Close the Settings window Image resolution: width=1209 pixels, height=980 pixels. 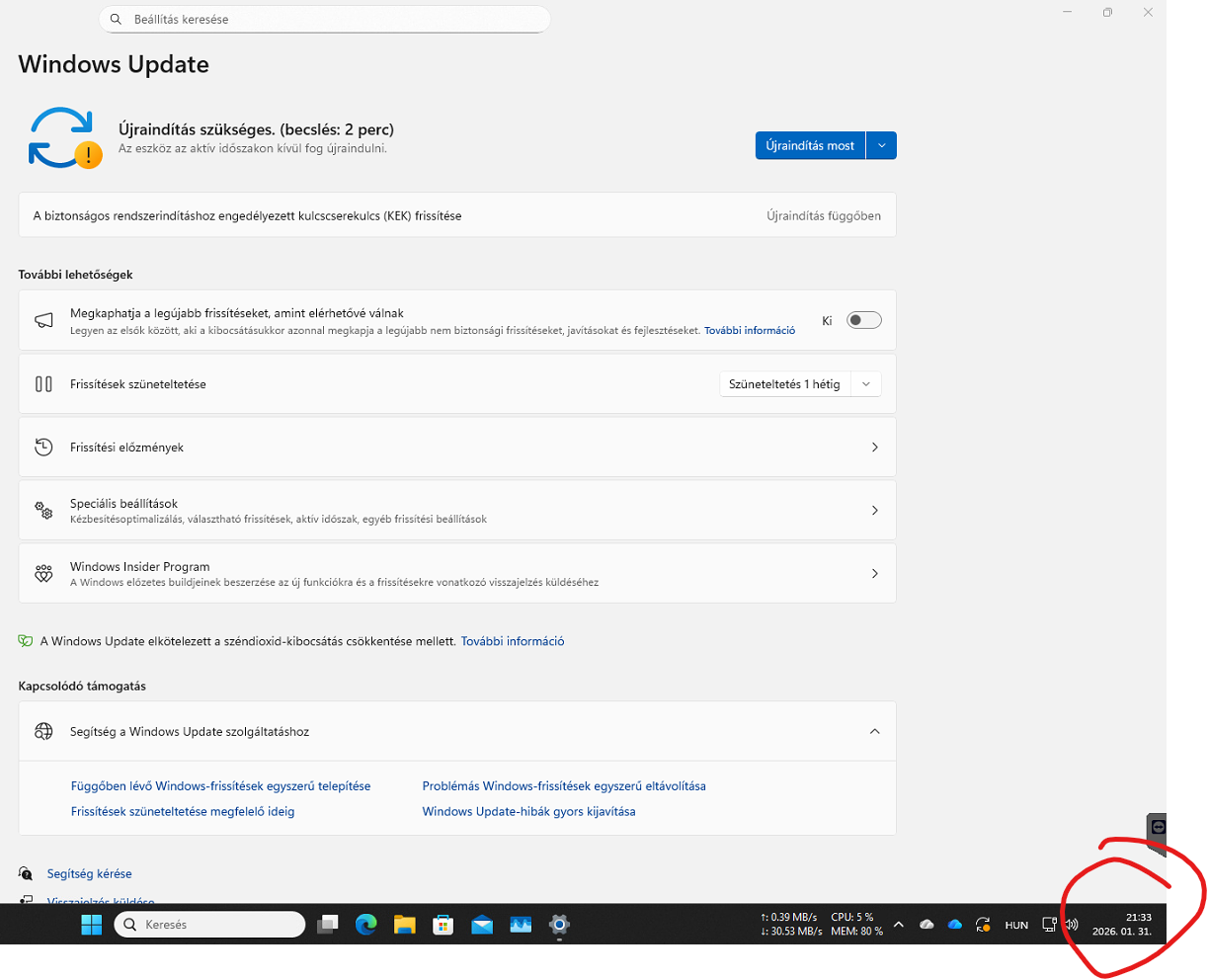coord(1148,12)
